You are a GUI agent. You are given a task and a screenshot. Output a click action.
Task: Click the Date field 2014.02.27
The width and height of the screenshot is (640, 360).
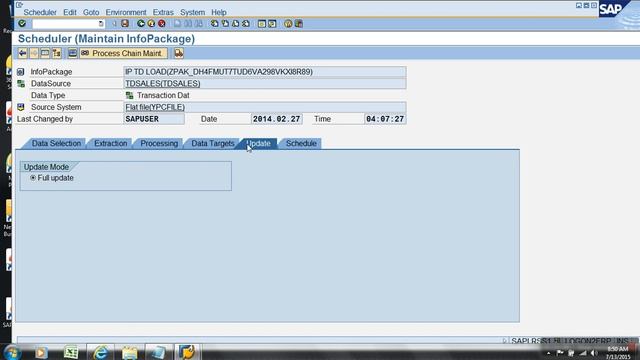pos(276,119)
